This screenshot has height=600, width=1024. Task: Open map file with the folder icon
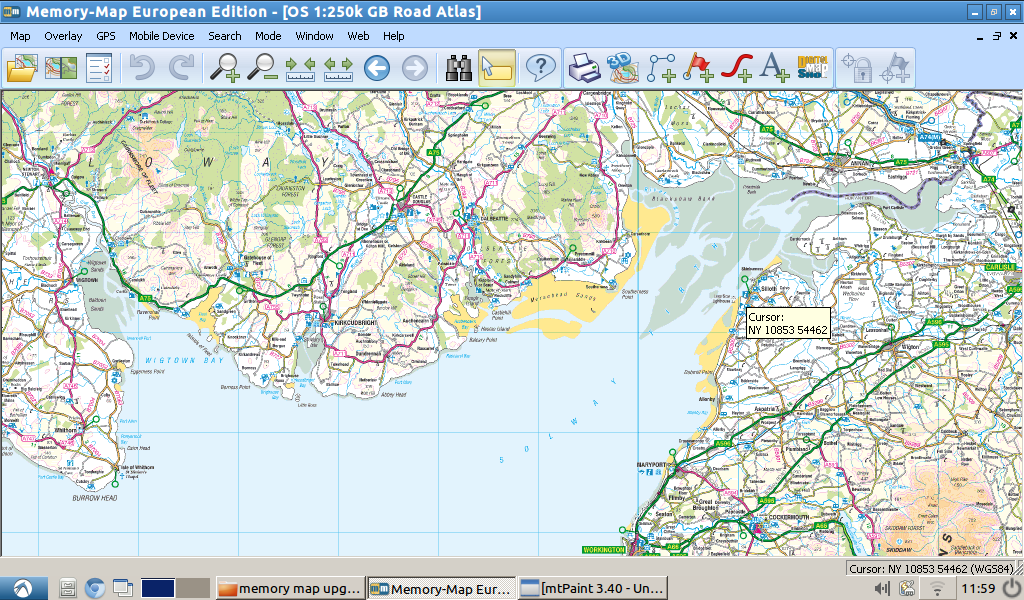pyautogui.click(x=22, y=68)
